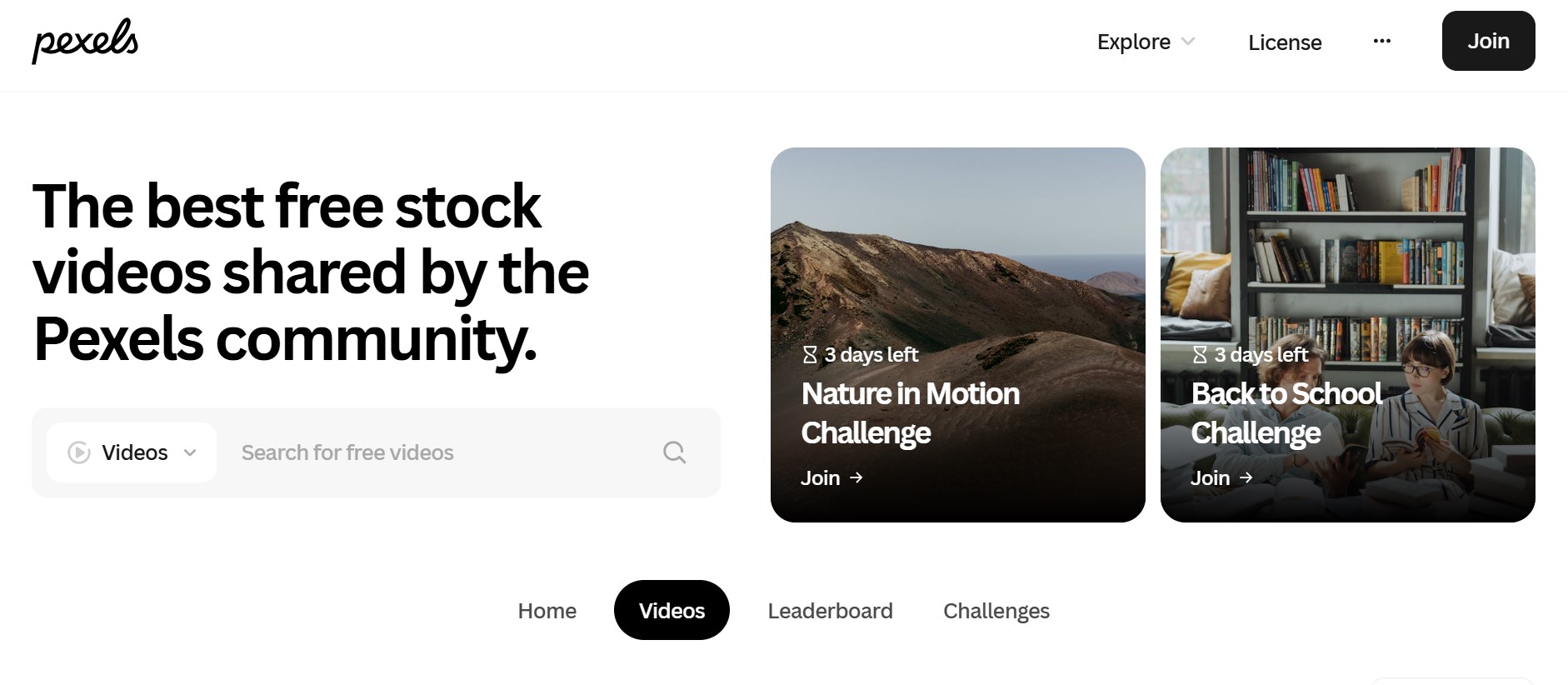Expand the Explore dropdown menu
This screenshot has height=685, width=1568.
(x=1146, y=42)
